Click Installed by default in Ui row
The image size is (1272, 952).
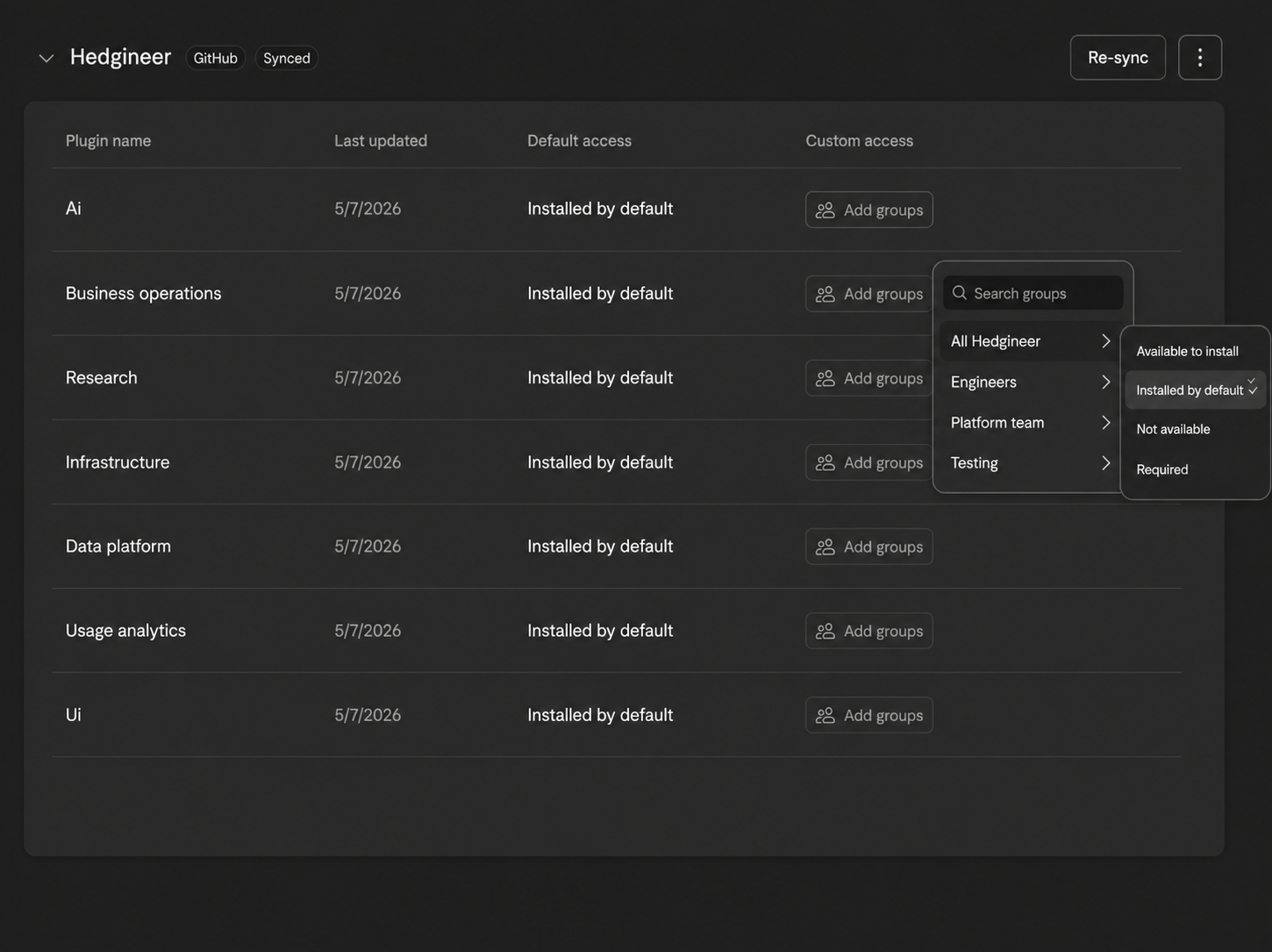point(600,714)
